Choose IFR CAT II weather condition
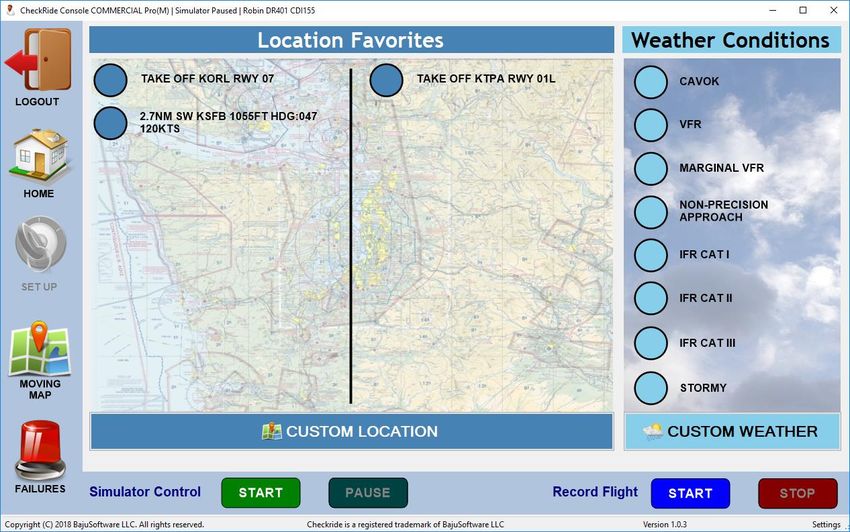This screenshot has height=532, width=850. [651, 298]
